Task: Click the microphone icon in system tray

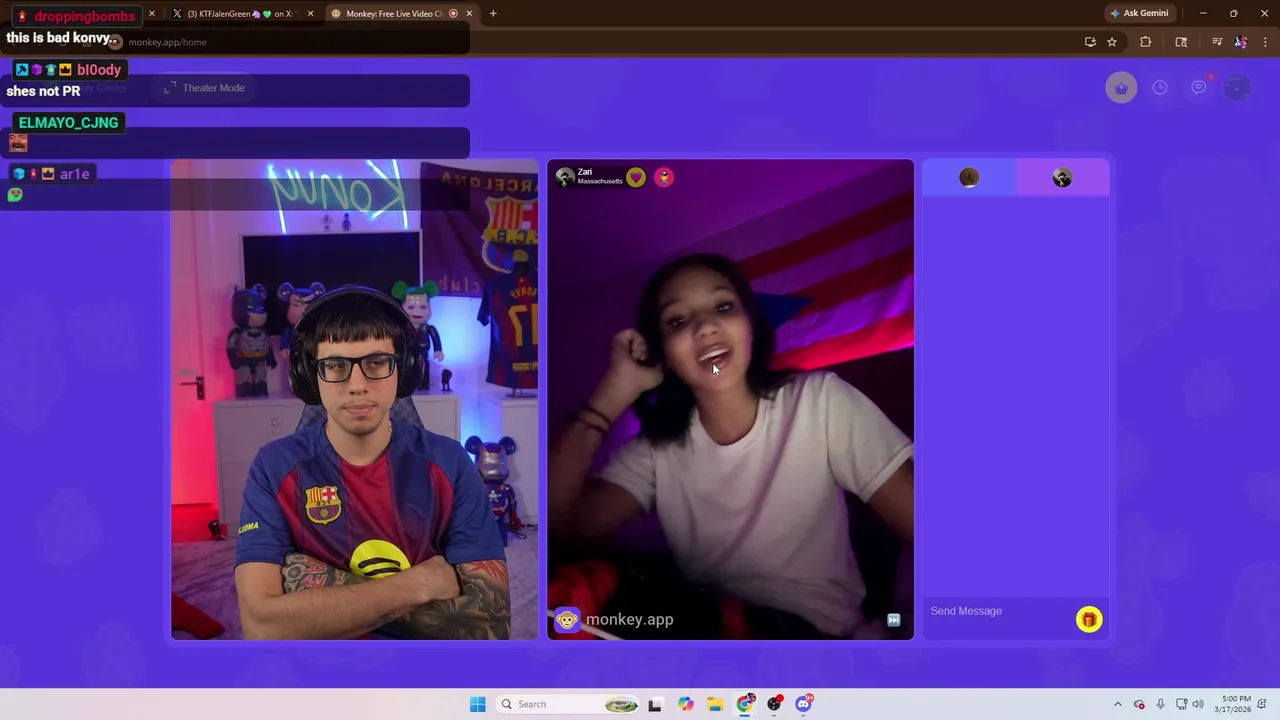Action: point(1160,704)
